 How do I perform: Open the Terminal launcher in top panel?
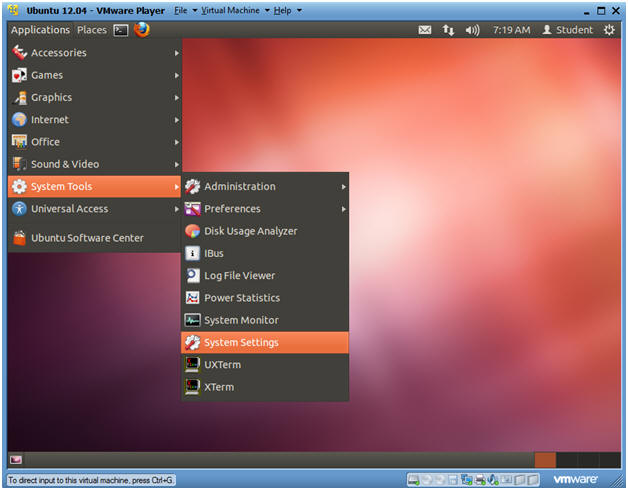(x=121, y=30)
